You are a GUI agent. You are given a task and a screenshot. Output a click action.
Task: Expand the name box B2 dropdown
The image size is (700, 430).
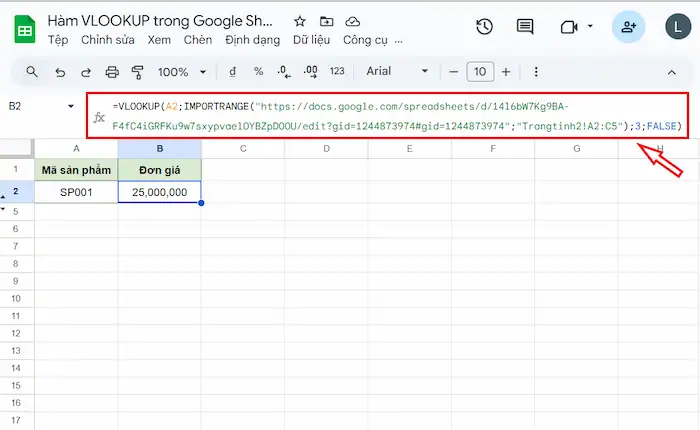pyautogui.click(x=71, y=106)
